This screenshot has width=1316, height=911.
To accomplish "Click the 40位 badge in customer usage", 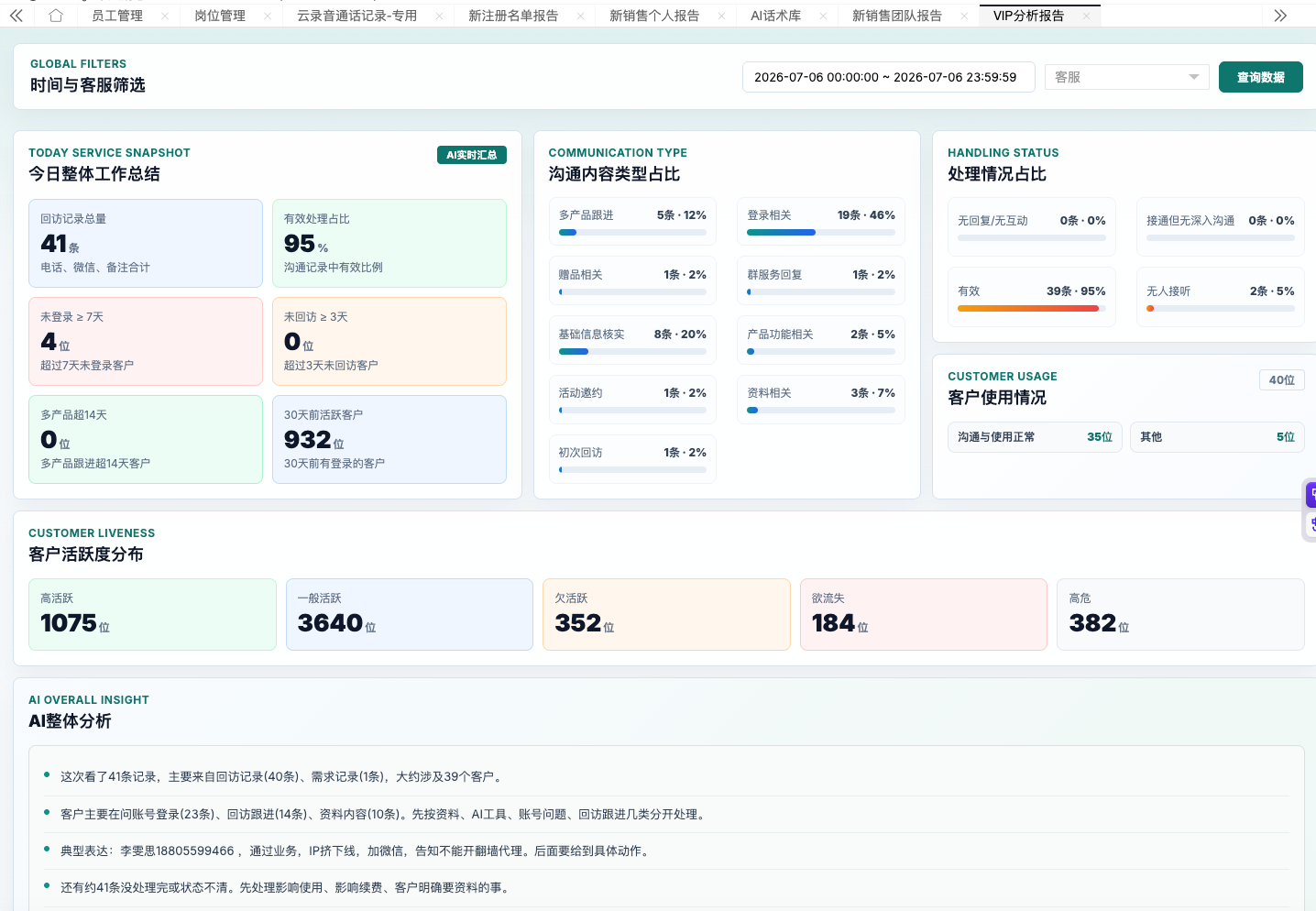I will 1281,379.
